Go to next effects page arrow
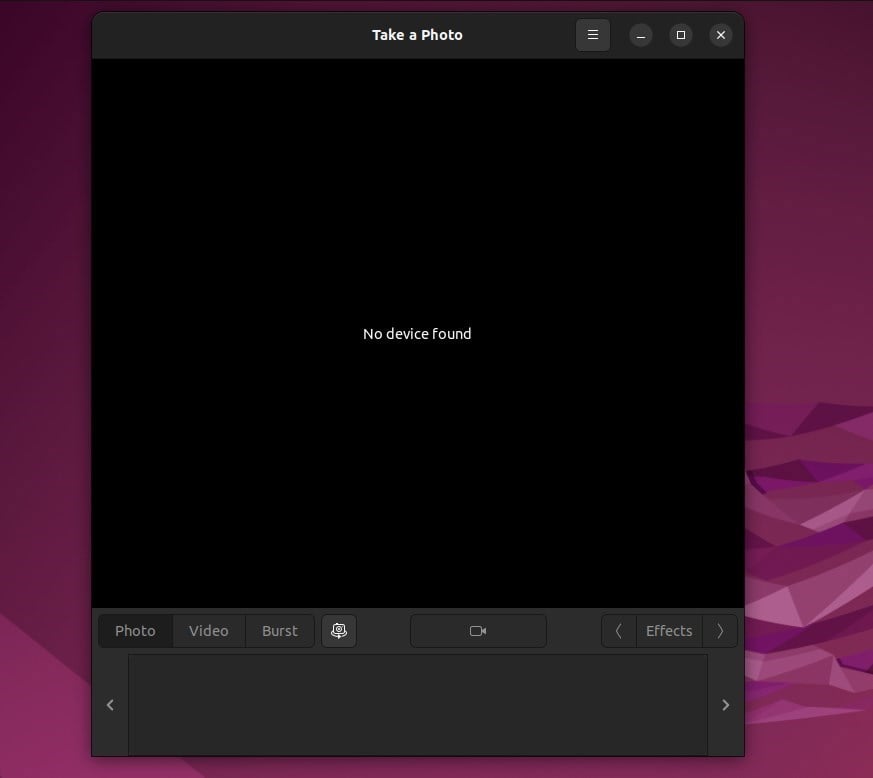Screen dimensions: 873x778 [x=720, y=631]
